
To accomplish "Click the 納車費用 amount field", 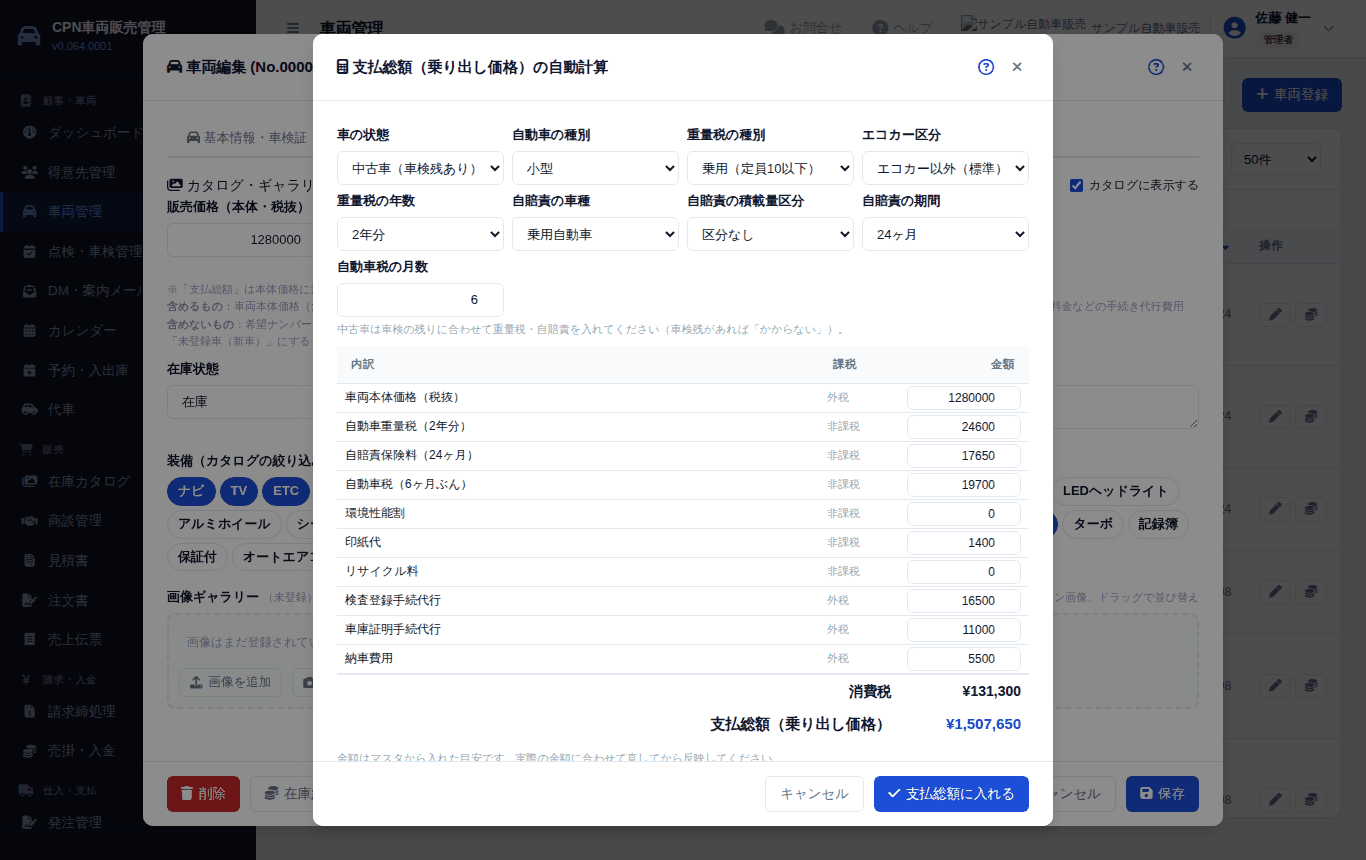I will click(x=964, y=659).
